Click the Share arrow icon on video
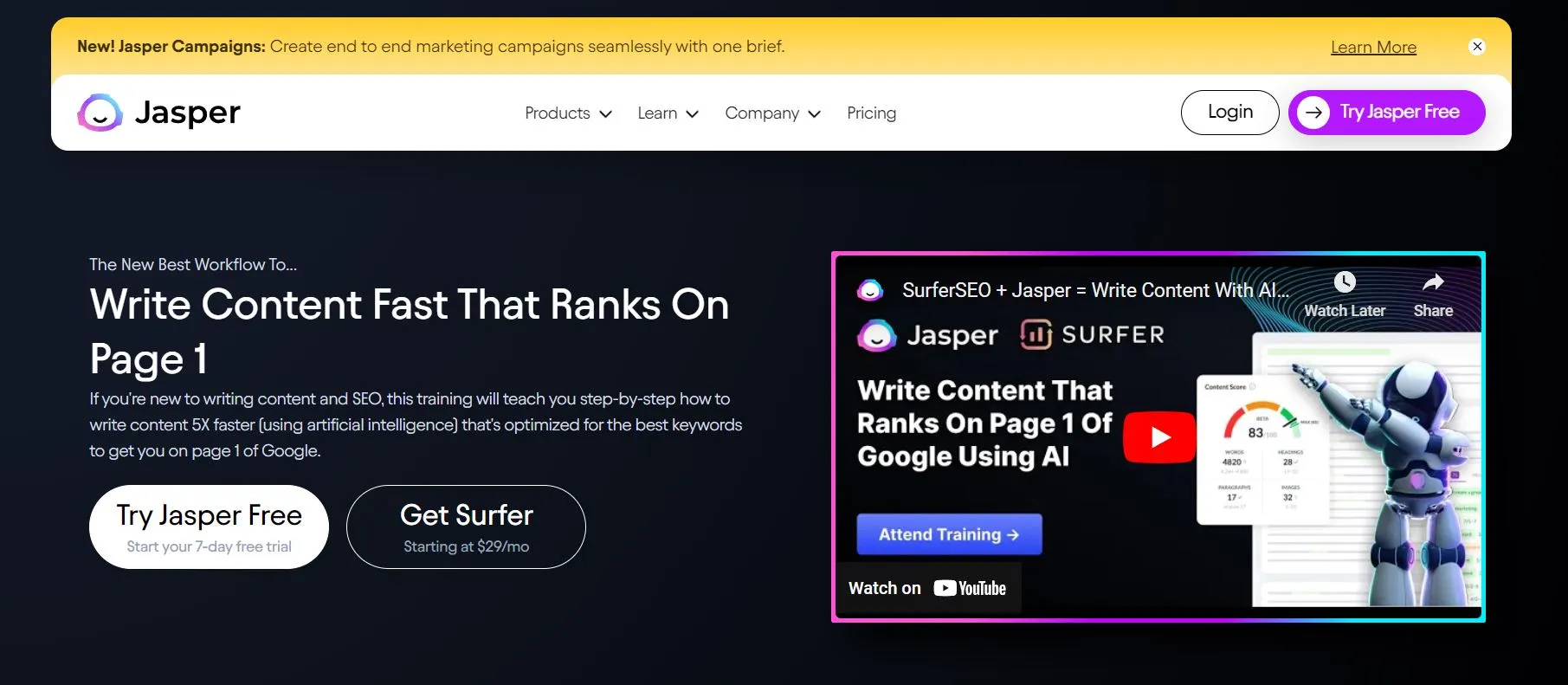The height and width of the screenshot is (685, 1568). point(1433,282)
